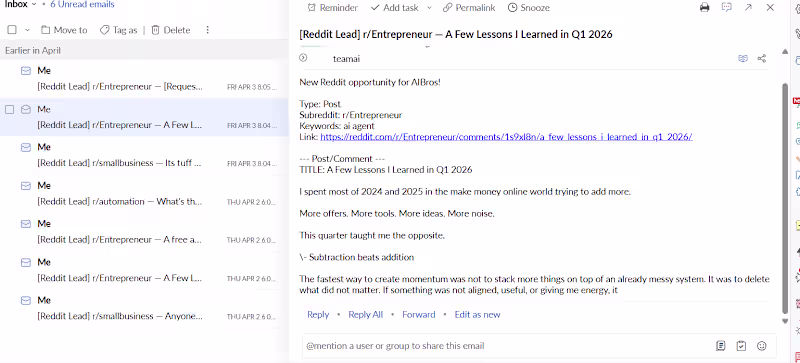The image size is (800, 363).
Task: Expand the Add task dropdown arrow
Action: click(x=429, y=8)
